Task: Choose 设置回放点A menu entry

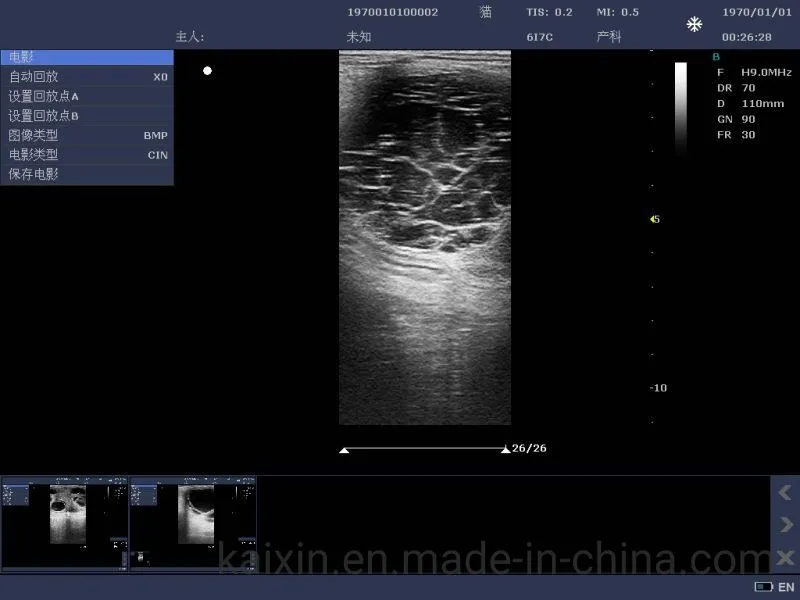Action: tap(86, 96)
